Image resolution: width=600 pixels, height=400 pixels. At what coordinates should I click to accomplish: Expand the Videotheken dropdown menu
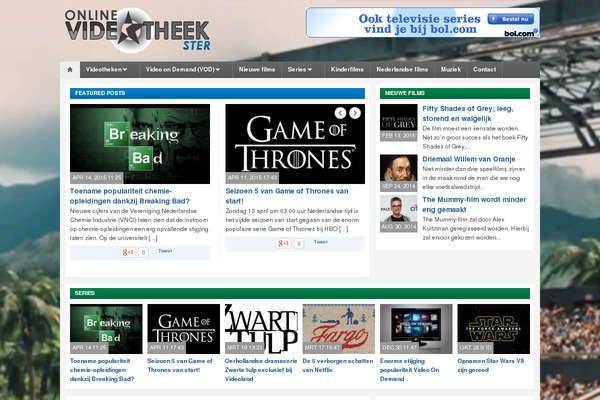click(x=106, y=70)
